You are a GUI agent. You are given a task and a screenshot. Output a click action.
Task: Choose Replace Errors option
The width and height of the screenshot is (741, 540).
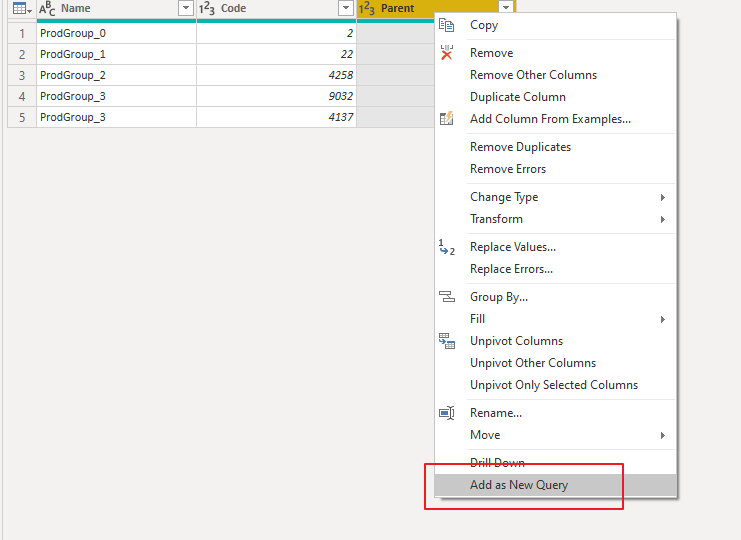[x=556, y=269]
